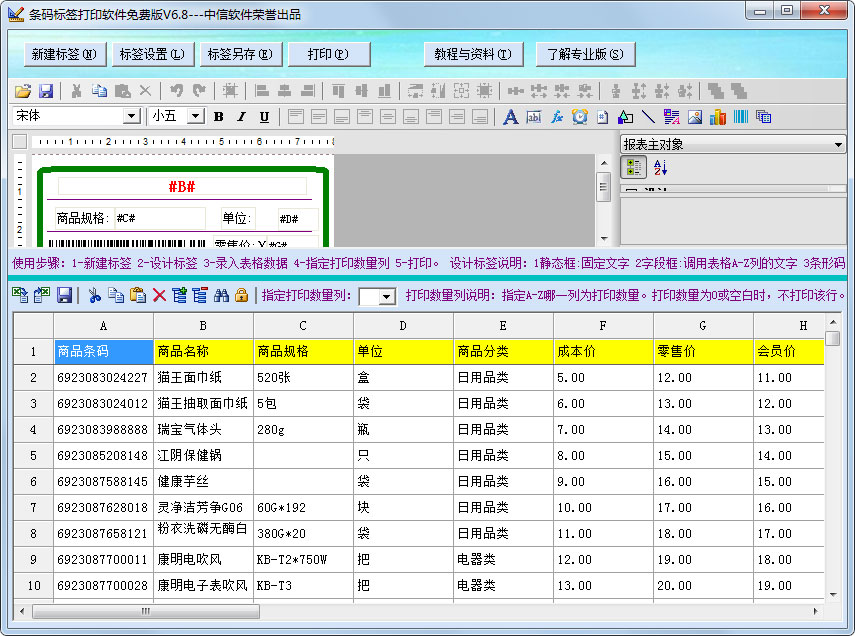Insert a picture object

[x=695, y=117]
